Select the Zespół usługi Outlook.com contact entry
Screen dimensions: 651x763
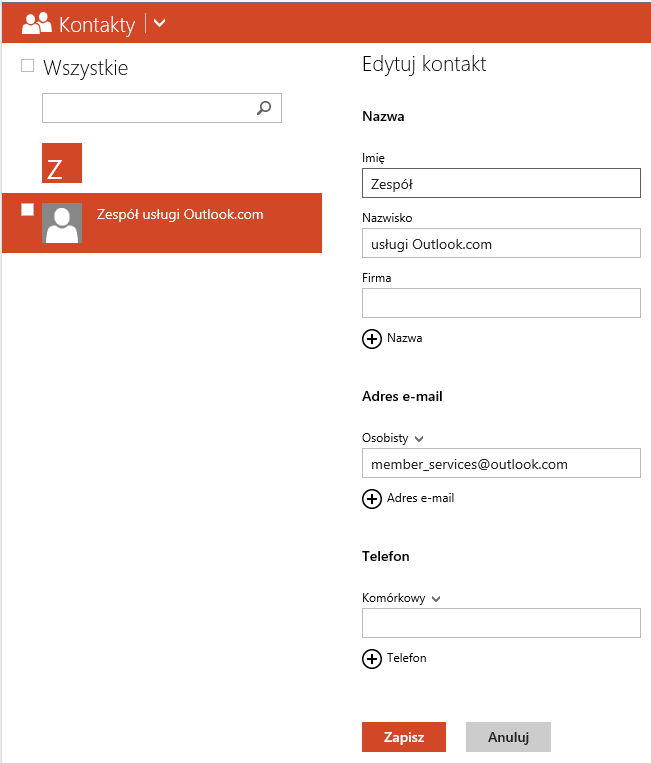(x=180, y=215)
